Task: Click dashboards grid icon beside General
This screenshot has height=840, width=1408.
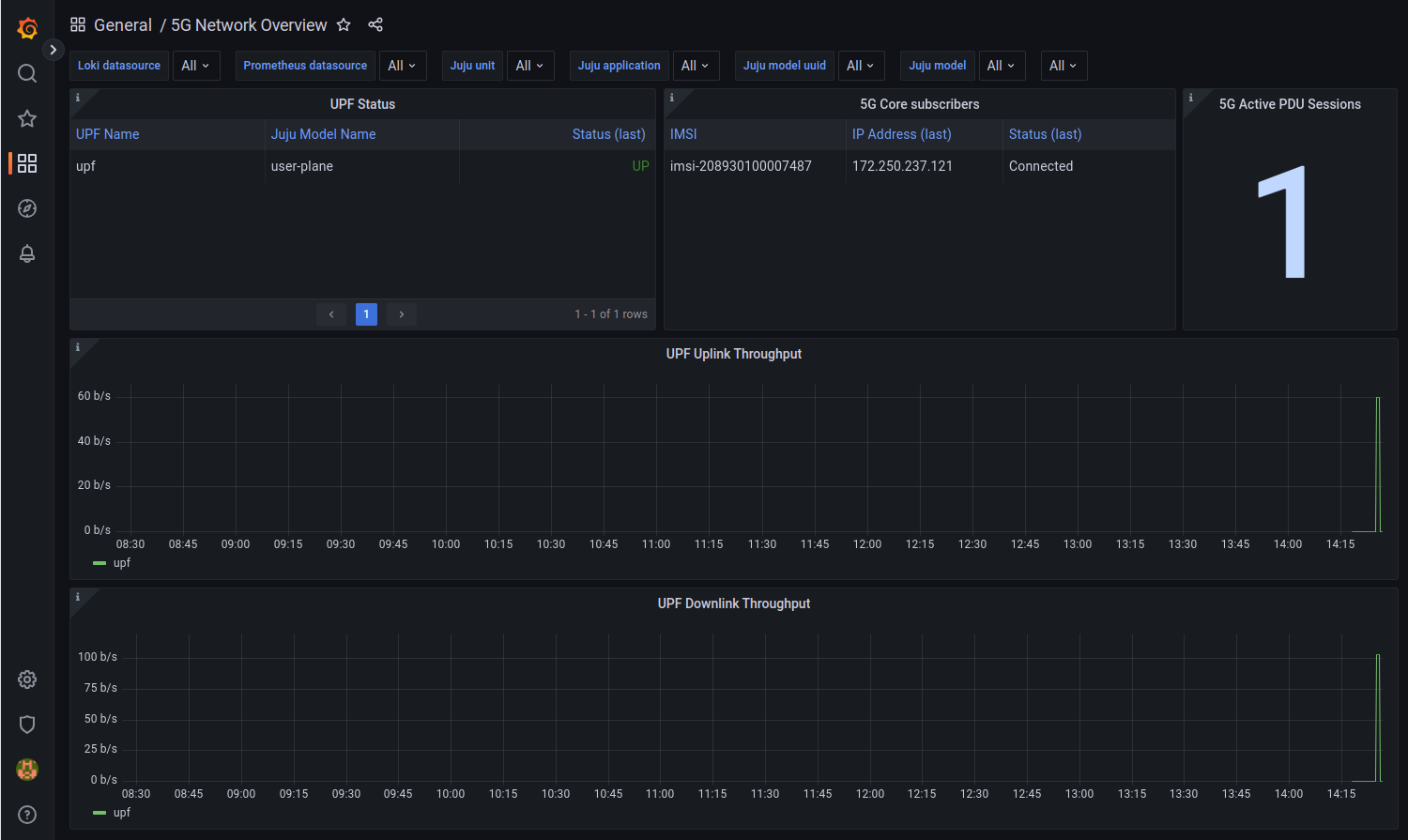Action: [78, 25]
